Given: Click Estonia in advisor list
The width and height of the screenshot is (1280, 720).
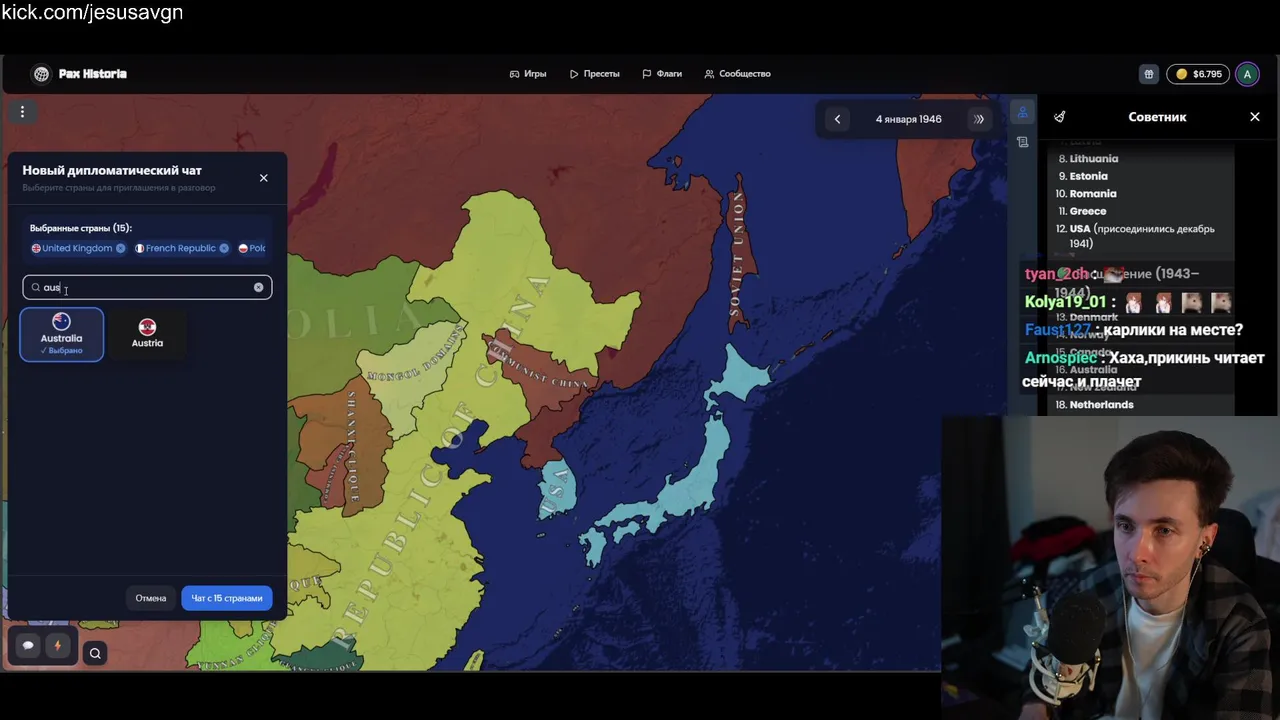Looking at the screenshot, I should coord(1088,176).
